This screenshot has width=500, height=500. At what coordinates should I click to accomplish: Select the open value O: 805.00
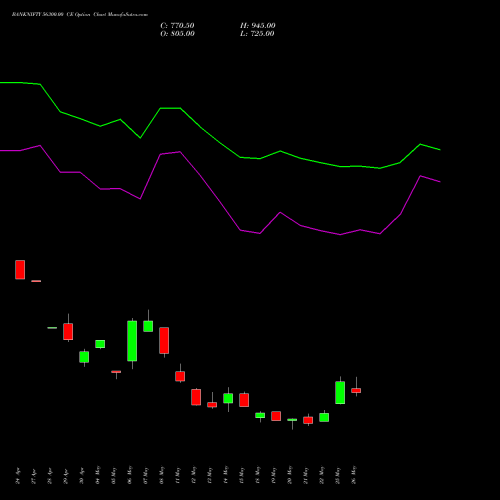coord(177,34)
